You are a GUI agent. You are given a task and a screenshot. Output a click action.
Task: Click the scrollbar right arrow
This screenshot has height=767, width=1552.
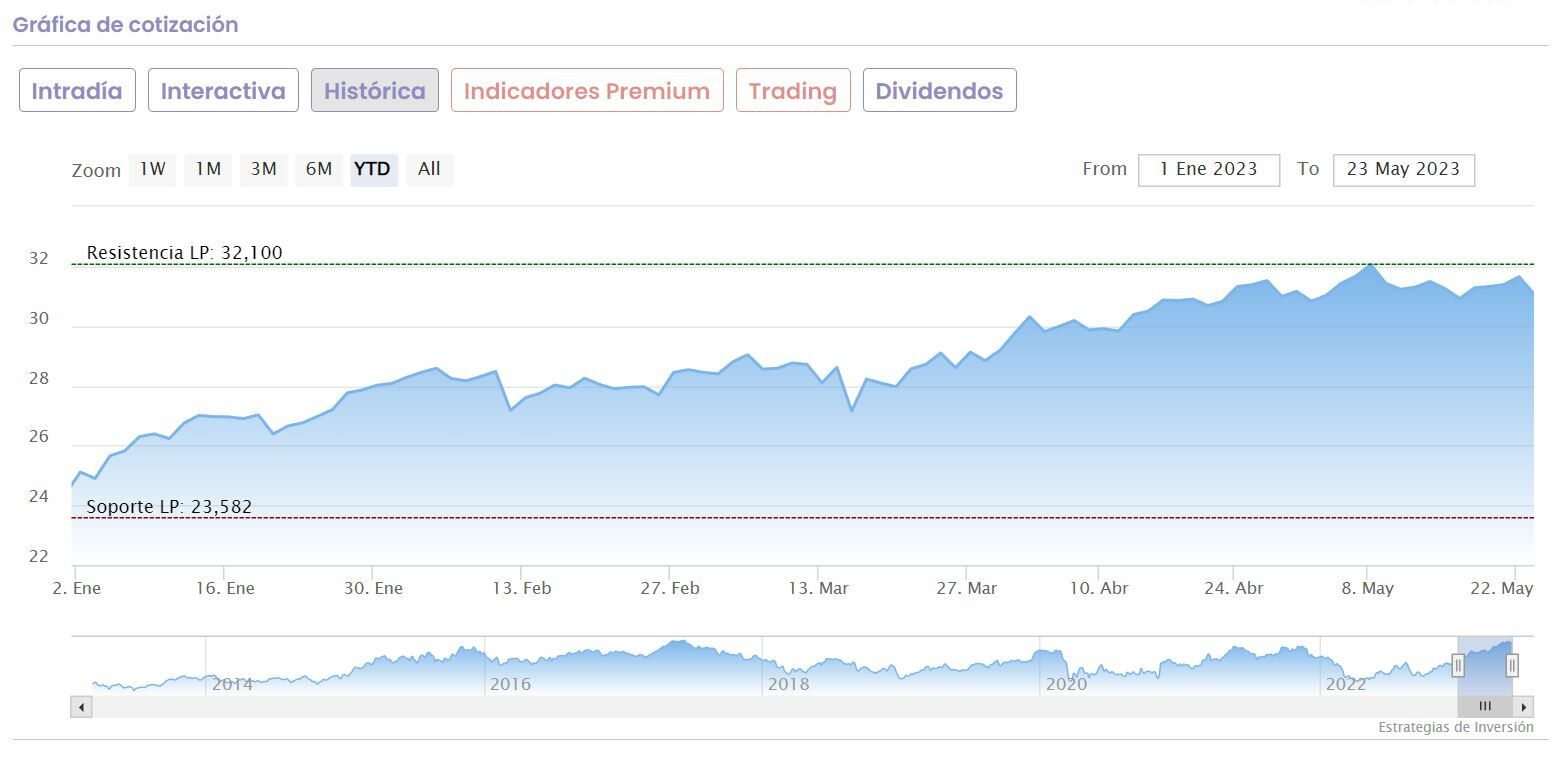(1524, 707)
